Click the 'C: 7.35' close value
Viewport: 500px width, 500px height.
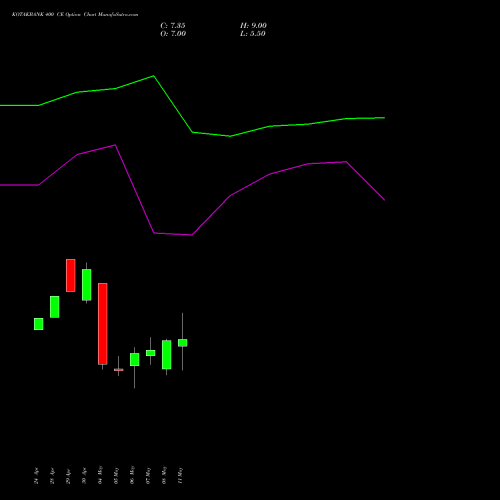(x=173, y=26)
